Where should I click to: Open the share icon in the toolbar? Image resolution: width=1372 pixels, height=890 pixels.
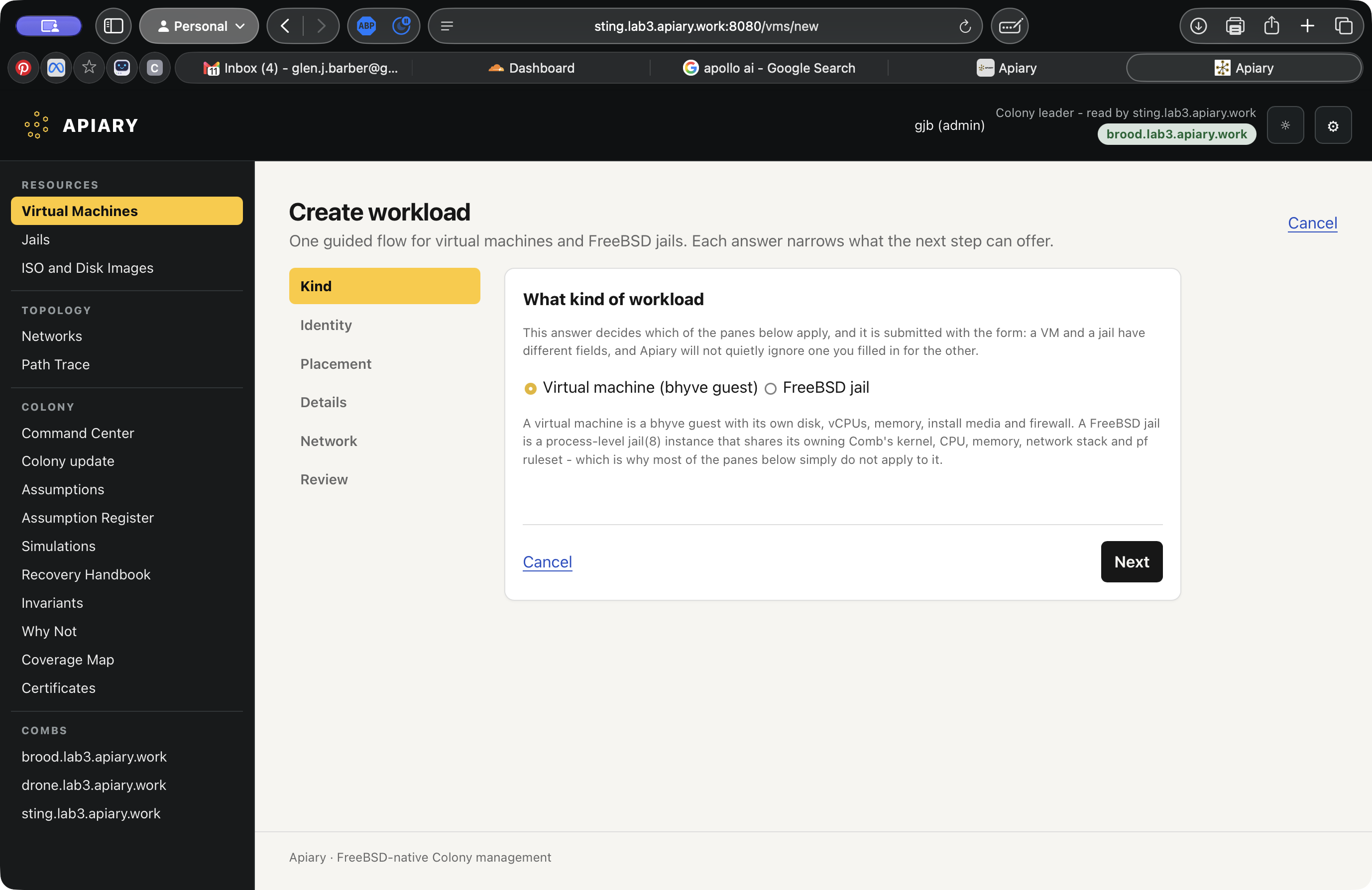click(1271, 26)
